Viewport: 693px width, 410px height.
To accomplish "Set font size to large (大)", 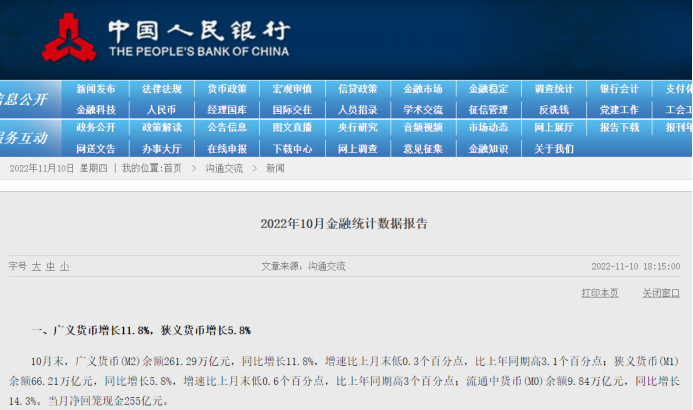I will coord(36,267).
